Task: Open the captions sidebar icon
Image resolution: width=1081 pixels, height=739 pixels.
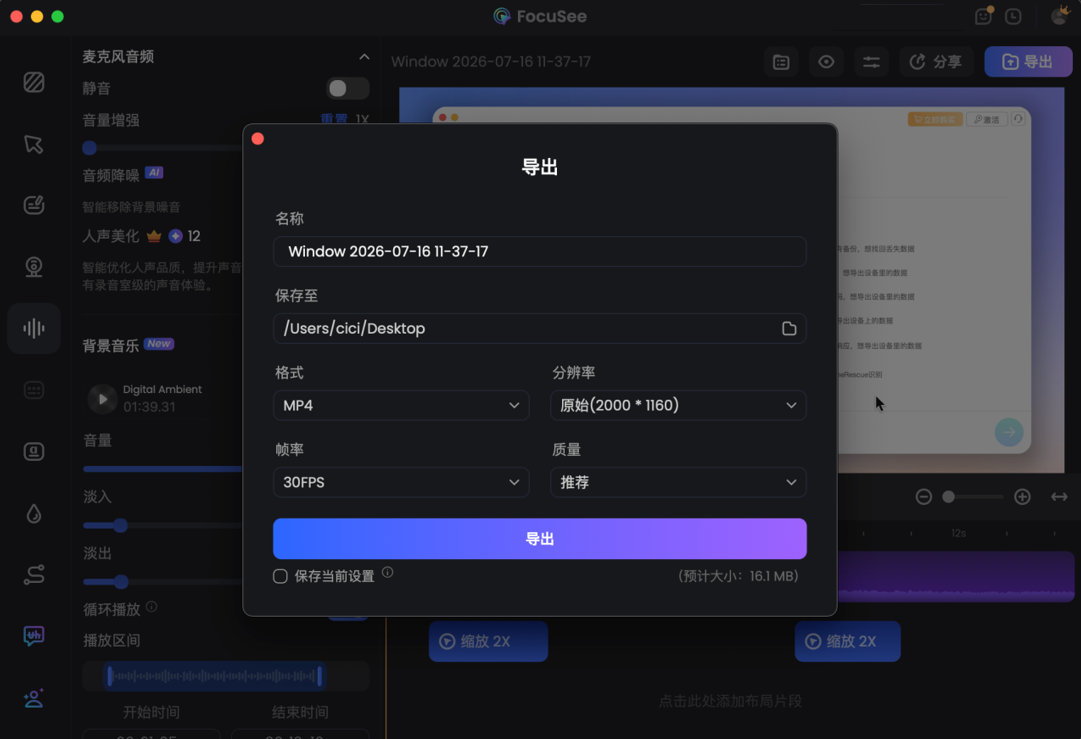Action: coord(34,390)
